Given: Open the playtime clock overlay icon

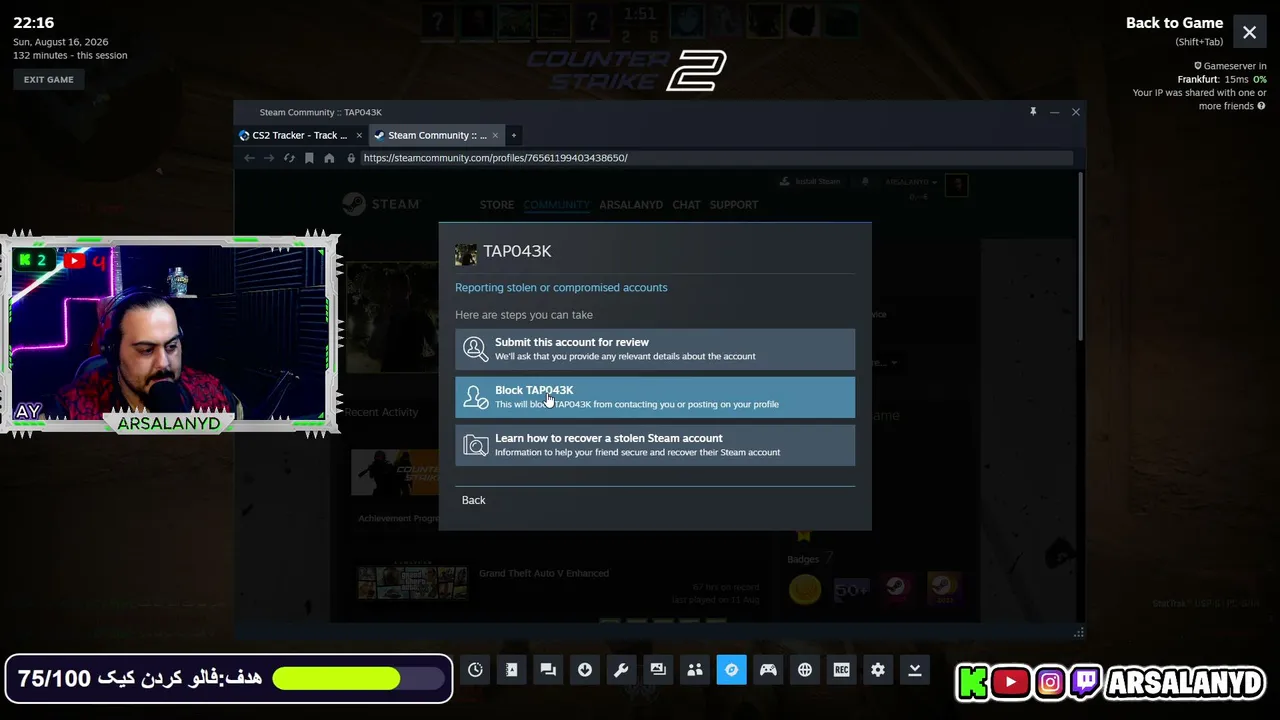Looking at the screenshot, I should [x=475, y=670].
